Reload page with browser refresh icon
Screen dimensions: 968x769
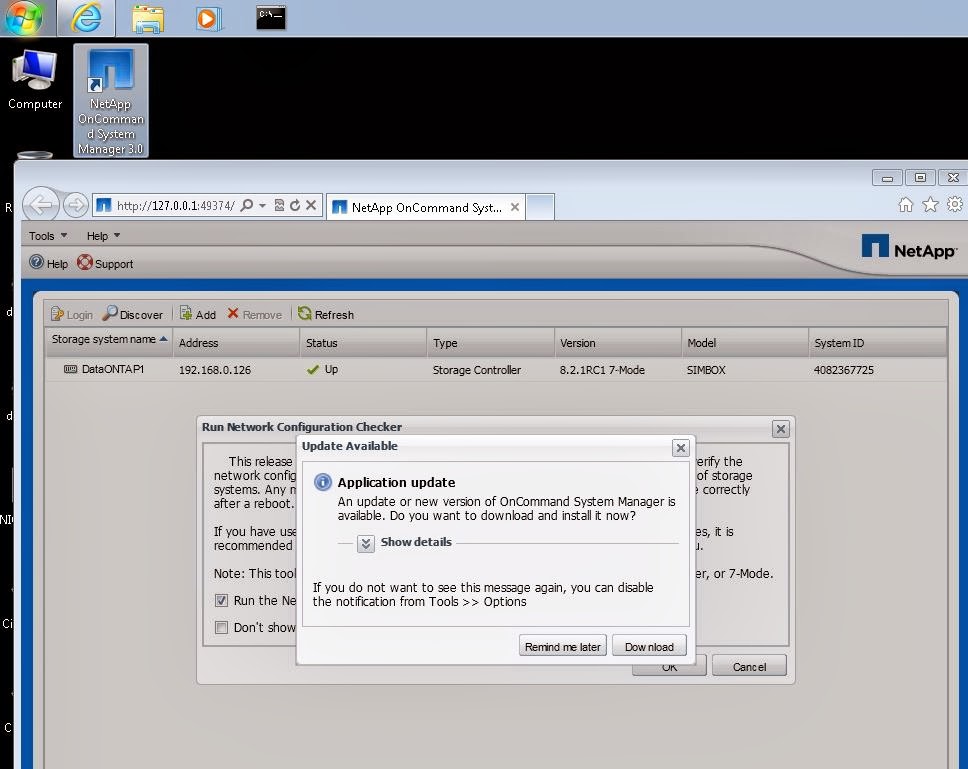[295, 205]
